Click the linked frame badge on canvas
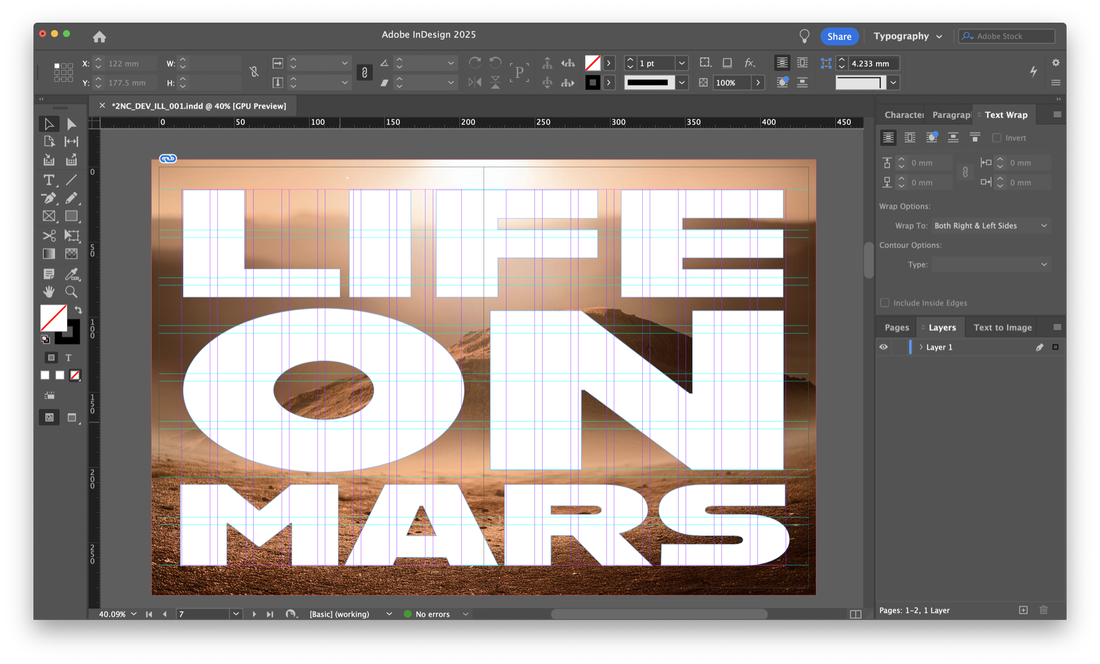The height and width of the screenshot is (664, 1100). 168,159
